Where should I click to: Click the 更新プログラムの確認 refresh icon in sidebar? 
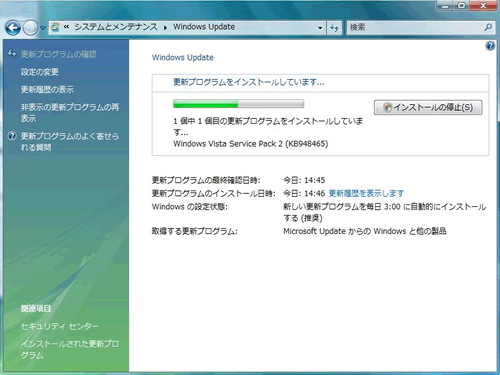12,53
